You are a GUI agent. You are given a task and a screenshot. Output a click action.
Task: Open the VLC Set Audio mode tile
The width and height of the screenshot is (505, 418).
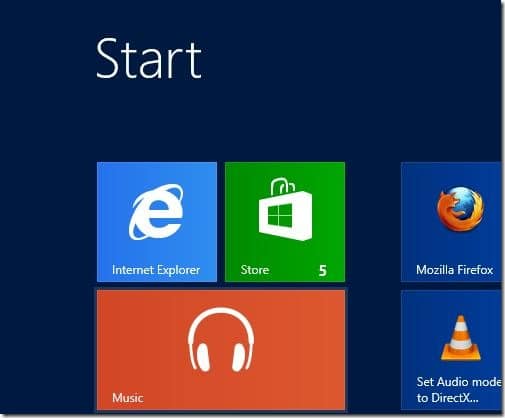tap(451, 350)
